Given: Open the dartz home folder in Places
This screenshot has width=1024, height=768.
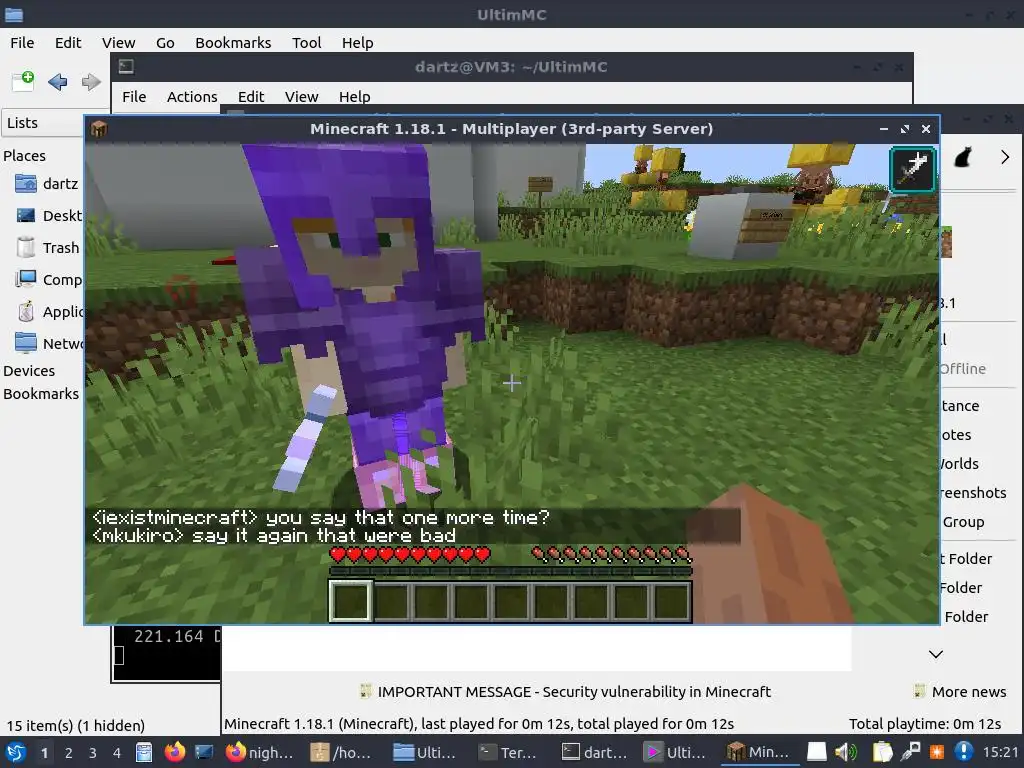Looking at the screenshot, I should point(46,184).
